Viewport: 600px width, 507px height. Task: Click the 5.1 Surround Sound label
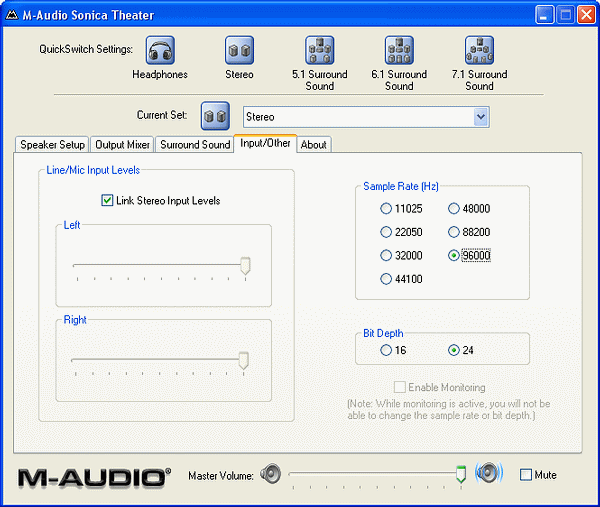(x=320, y=80)
